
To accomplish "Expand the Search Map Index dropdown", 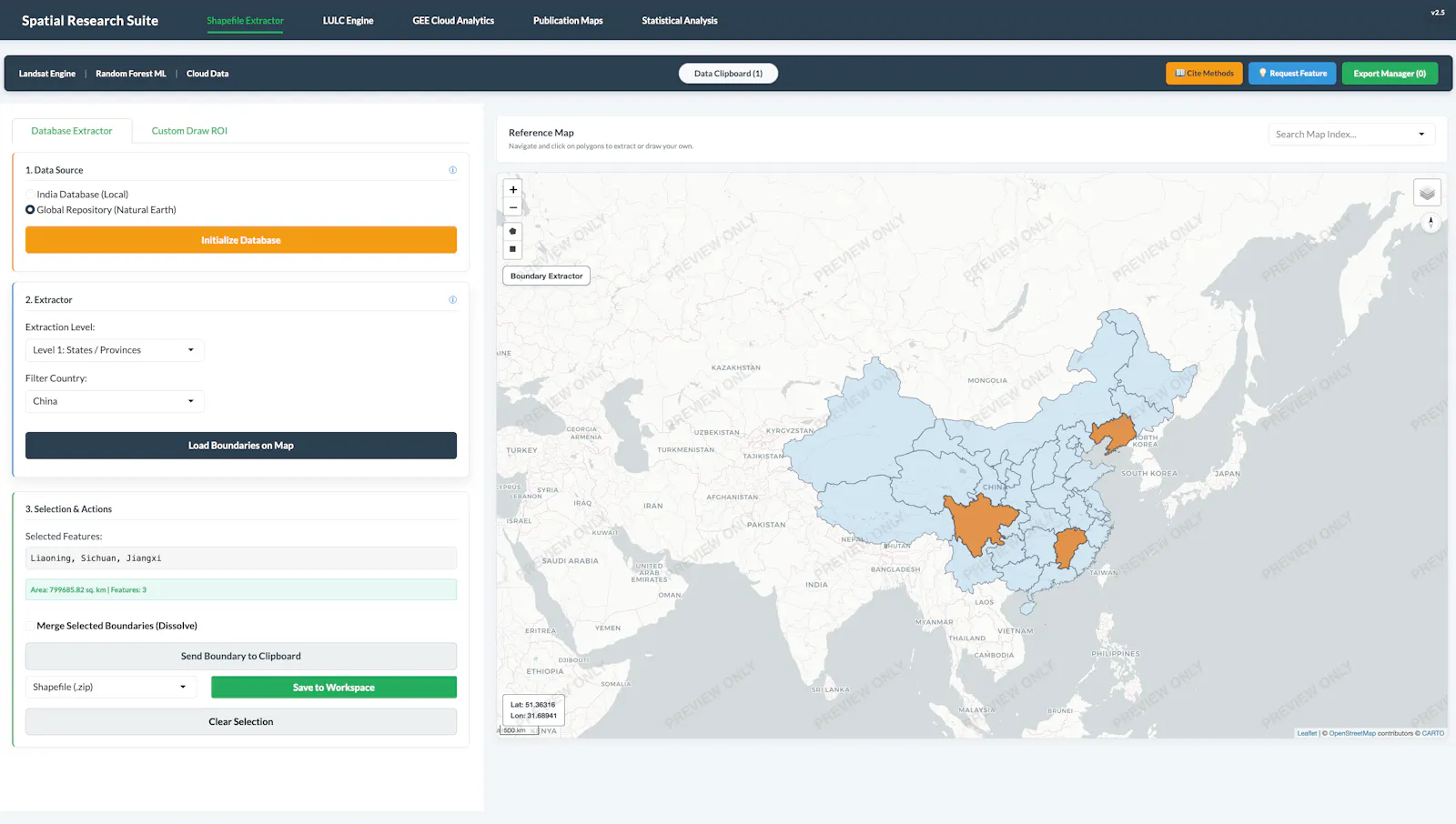I will click(1351, 135).
